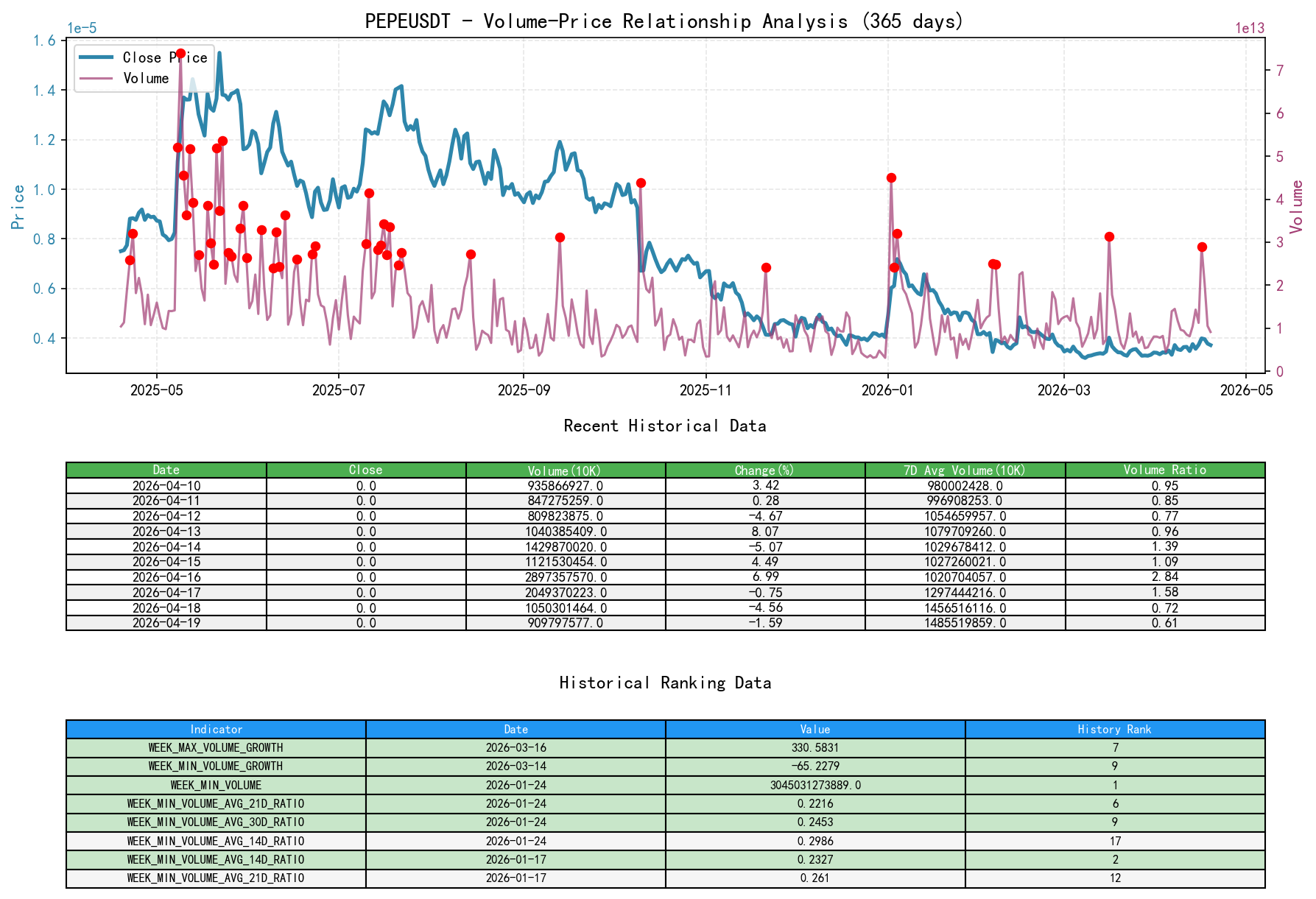Click the chart title PEPEUSDT Volume-Price Relationship Analysis
Screen dimensions: 1316x899
664,21
